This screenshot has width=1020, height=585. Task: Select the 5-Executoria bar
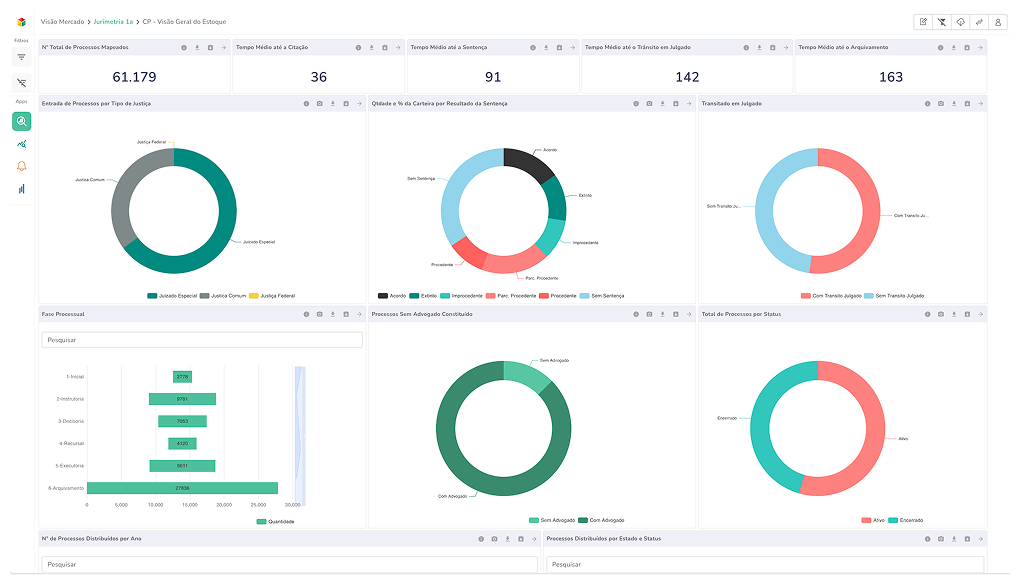182,466
